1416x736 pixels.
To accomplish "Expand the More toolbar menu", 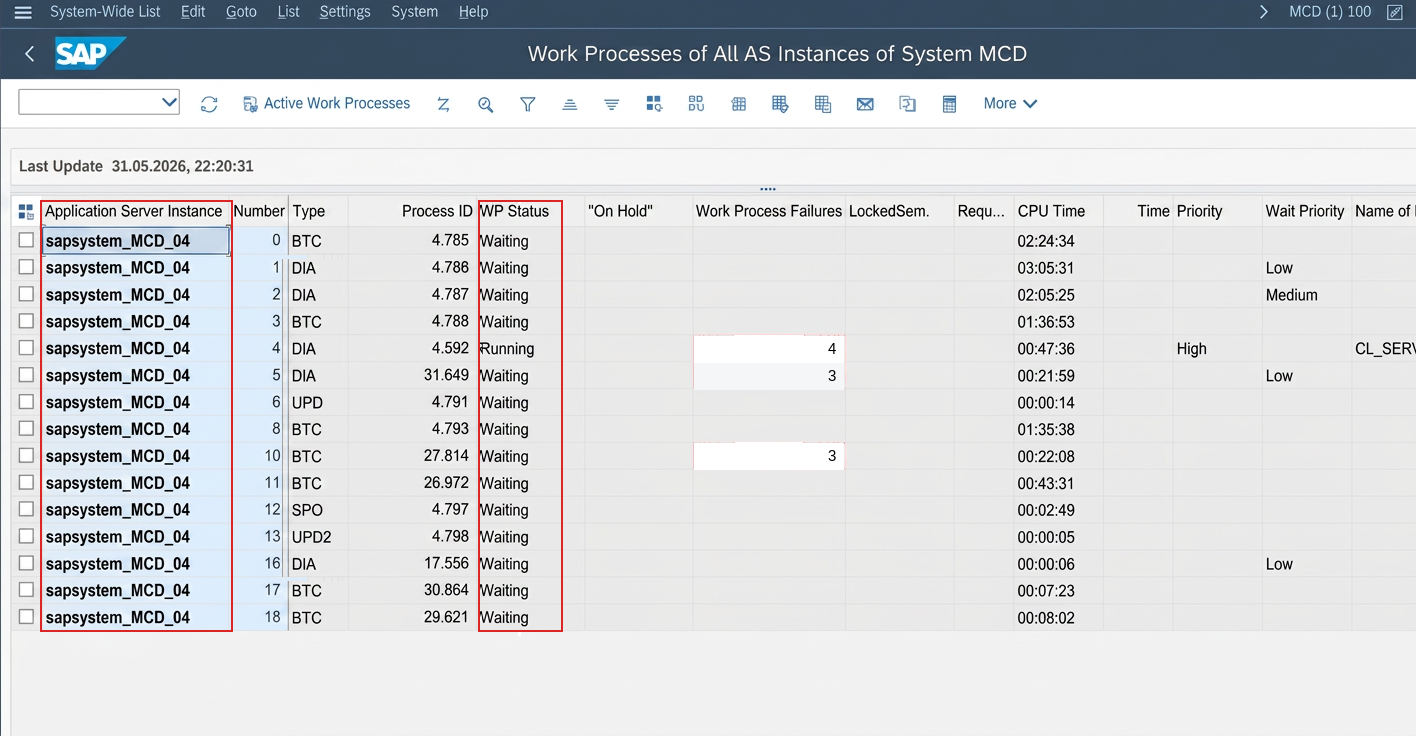I will [x=1010, y=104].
